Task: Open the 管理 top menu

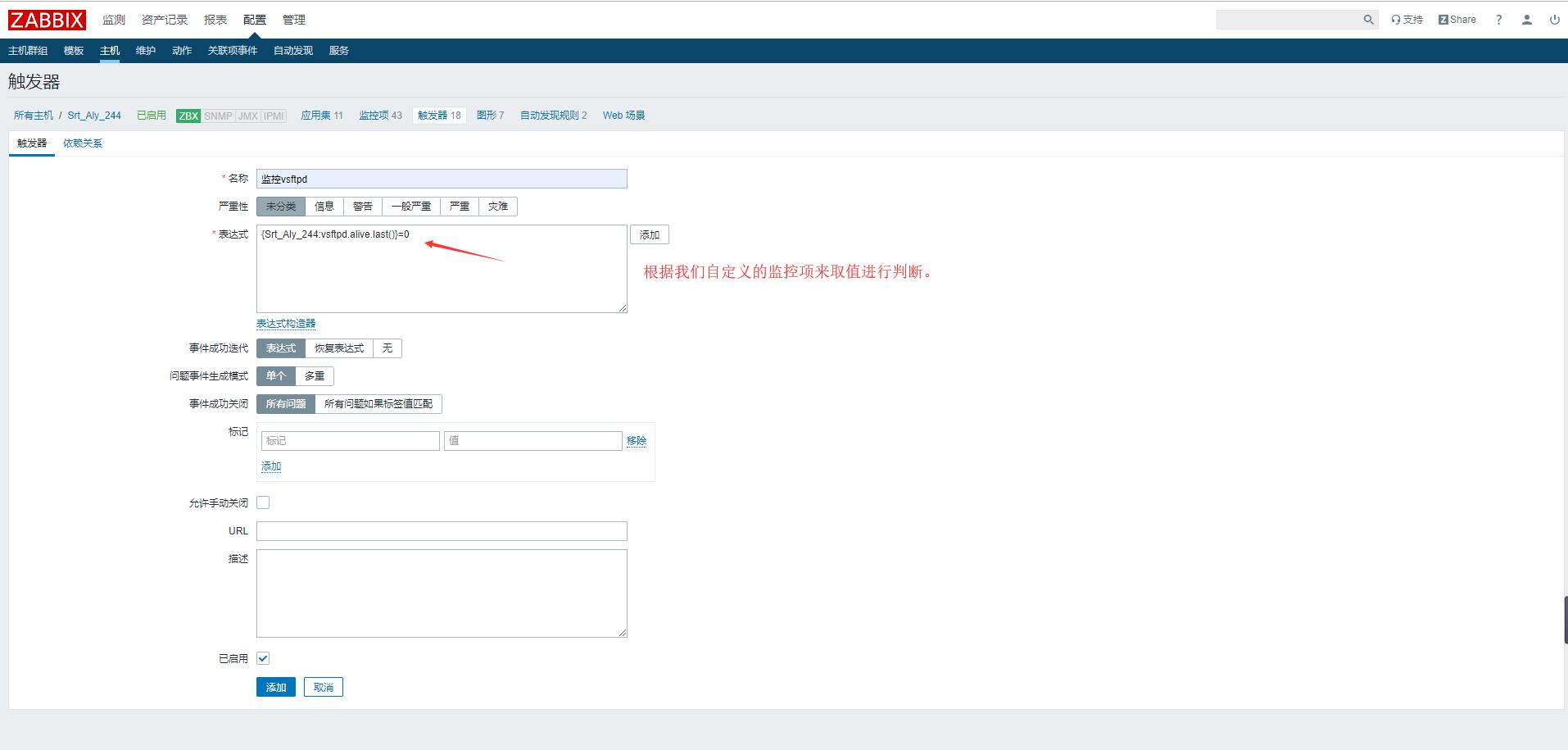Action: 294,20
